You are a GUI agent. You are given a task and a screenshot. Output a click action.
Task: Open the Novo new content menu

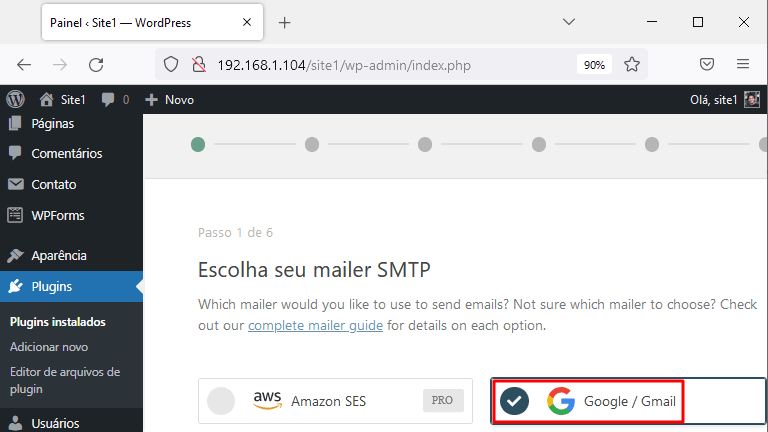pos(170,100)
